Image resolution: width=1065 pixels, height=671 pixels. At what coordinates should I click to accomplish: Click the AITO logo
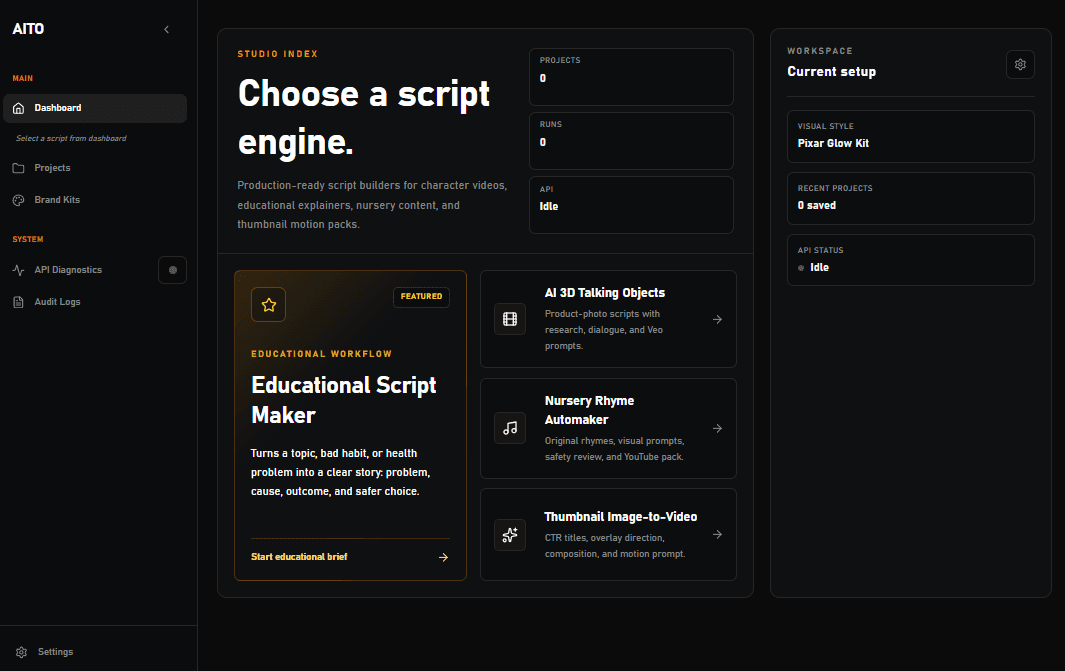pos(28,29)
